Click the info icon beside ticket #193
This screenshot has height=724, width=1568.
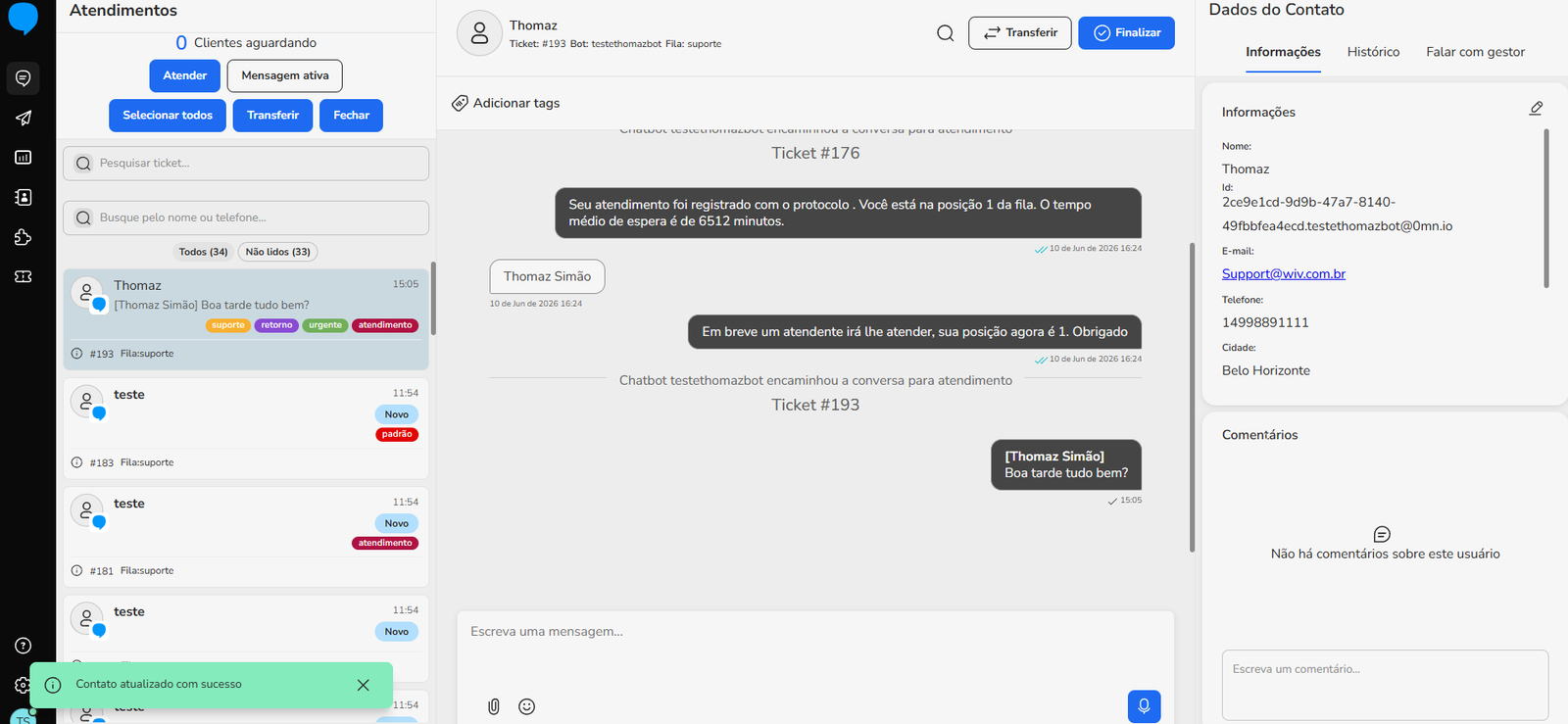coord(76,354)
